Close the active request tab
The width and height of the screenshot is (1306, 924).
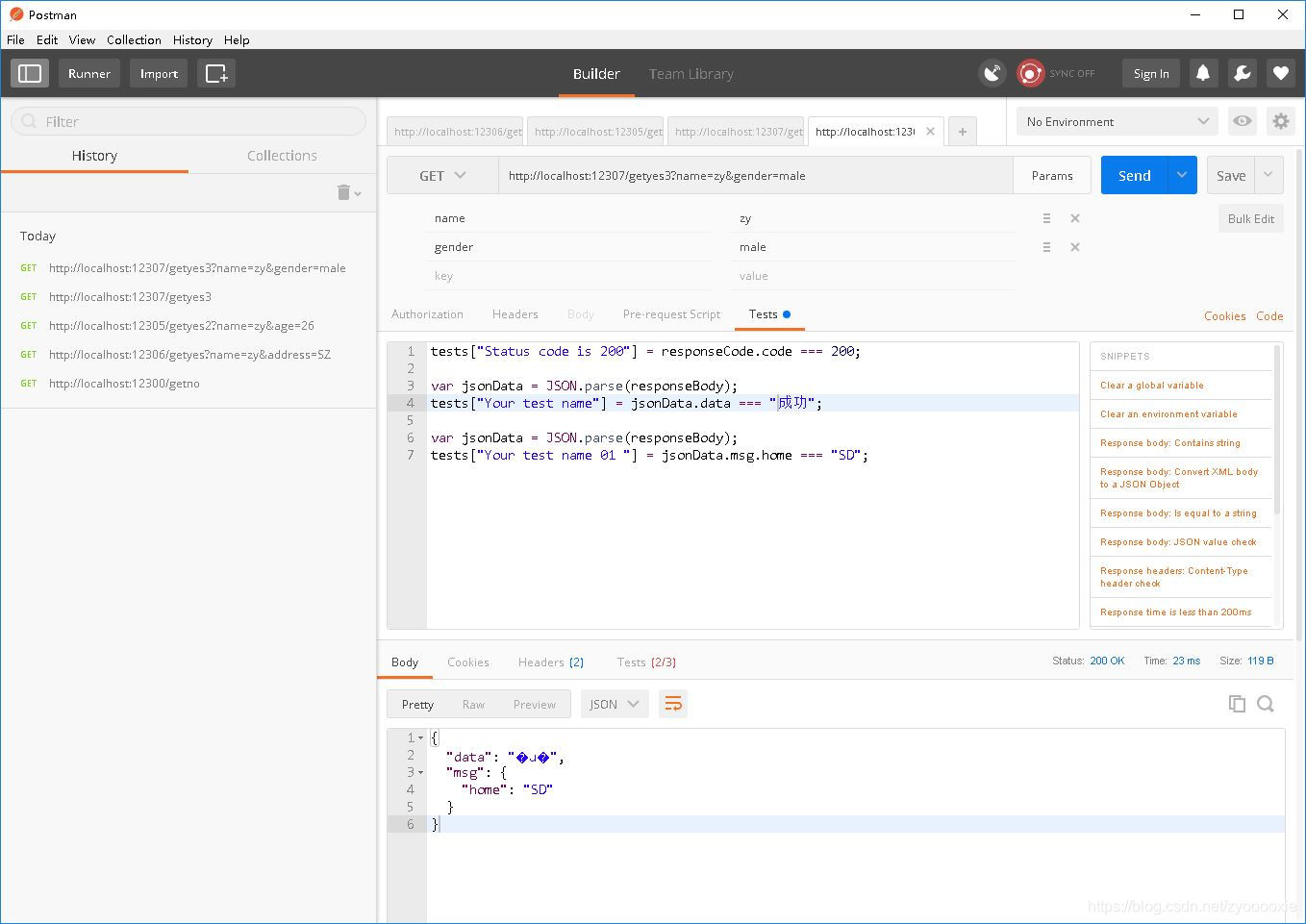pyautogui.click(x=930, y=132)
